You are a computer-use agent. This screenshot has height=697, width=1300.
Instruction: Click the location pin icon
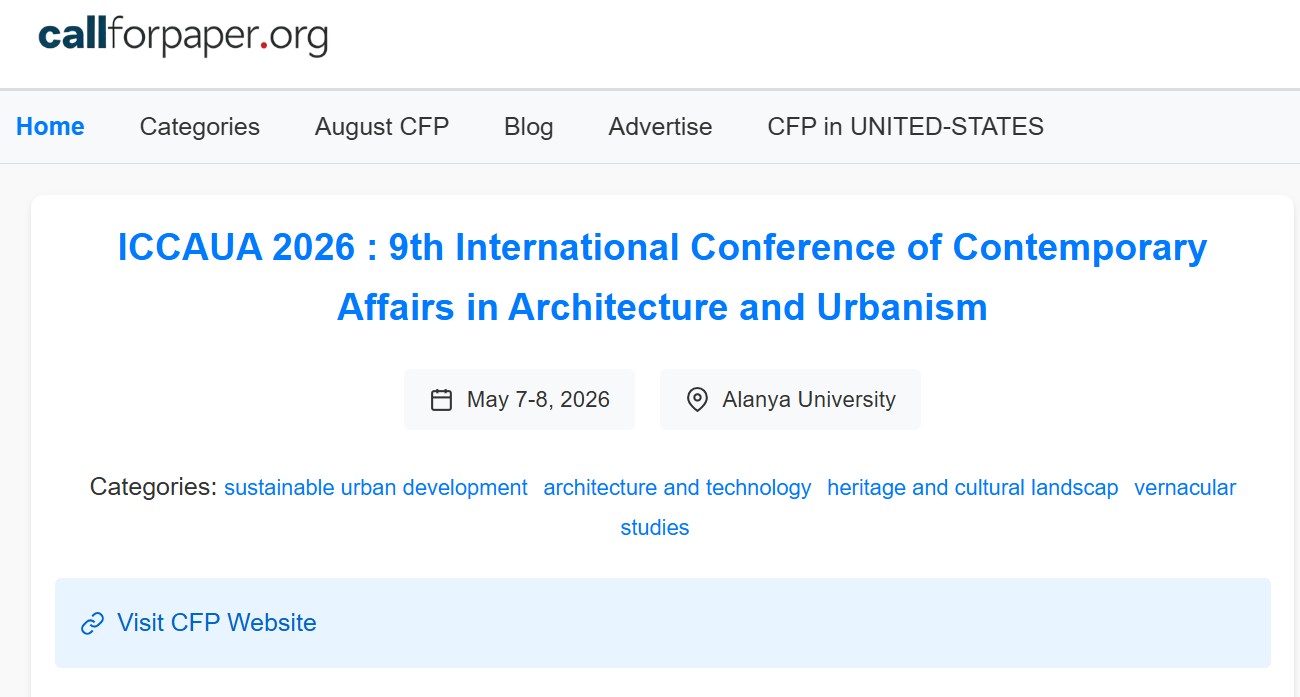[x=697, y=400]
